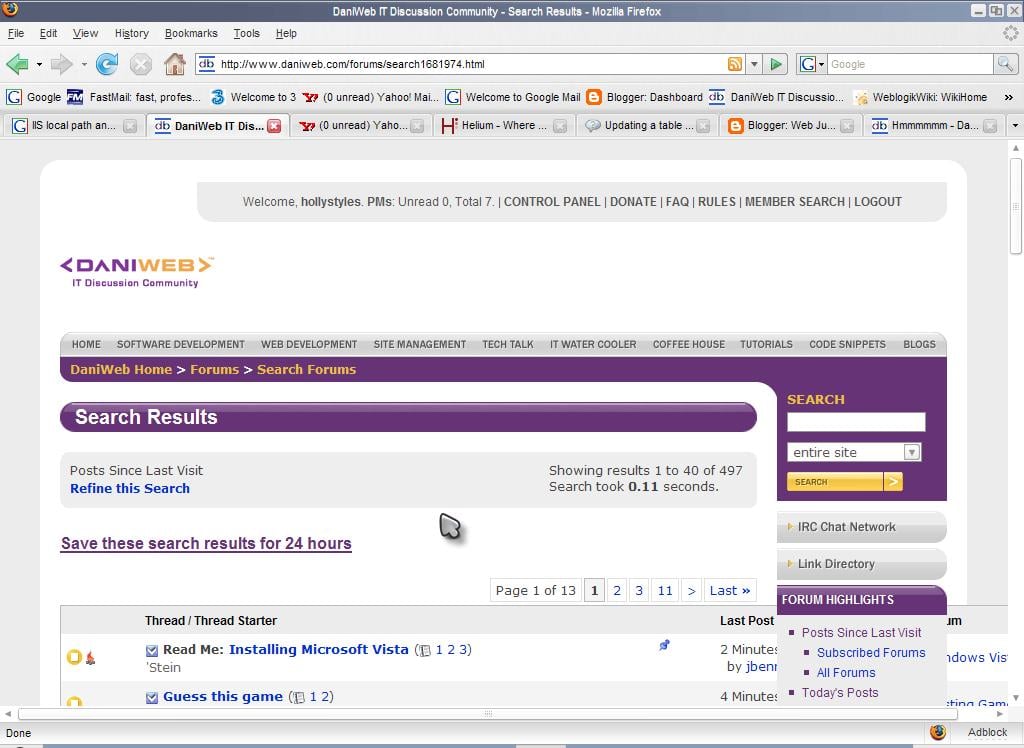The height and width of the screenshot is (748, 1024).
Task: Expand the IRC Chat Network panel
Action: (x=861, y=527)
